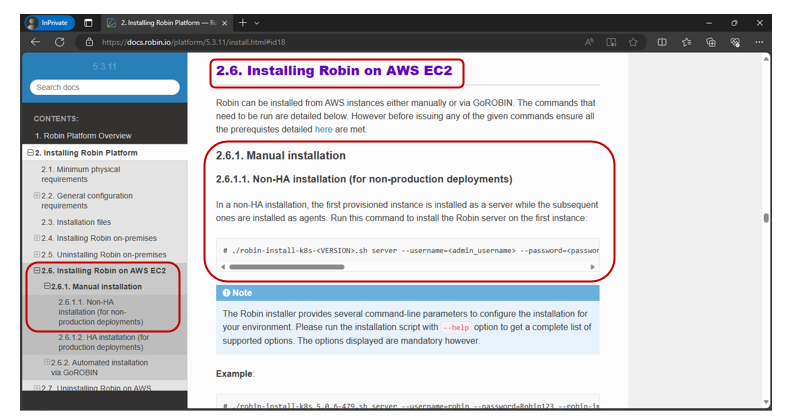View site information lock icon
Screen dimensions: 787x420
pos(89,42)
